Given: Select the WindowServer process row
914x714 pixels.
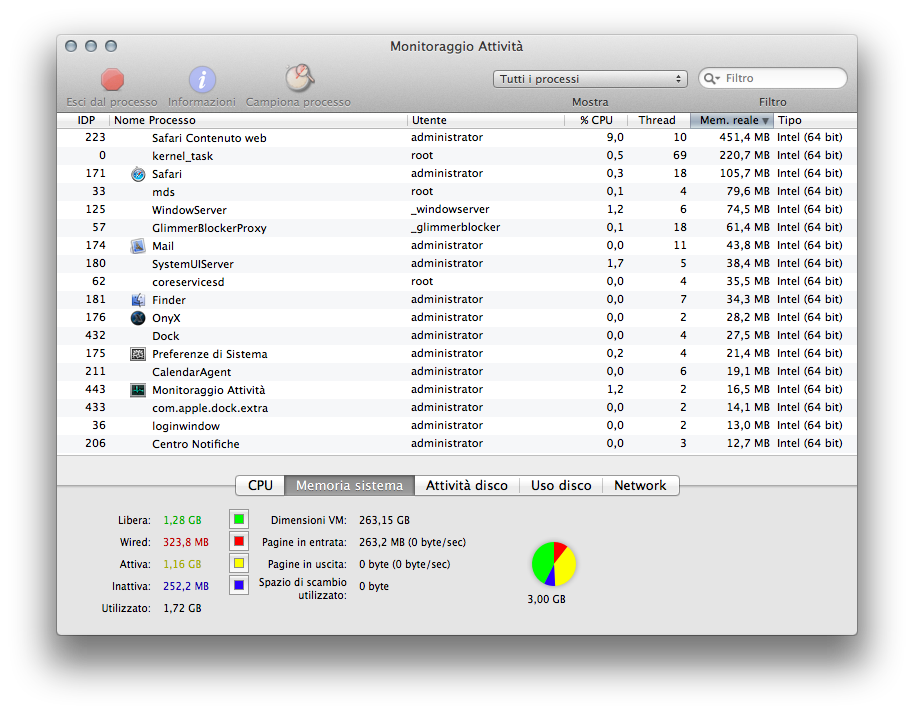Looking at the screenshot, I should pos(457,210).
